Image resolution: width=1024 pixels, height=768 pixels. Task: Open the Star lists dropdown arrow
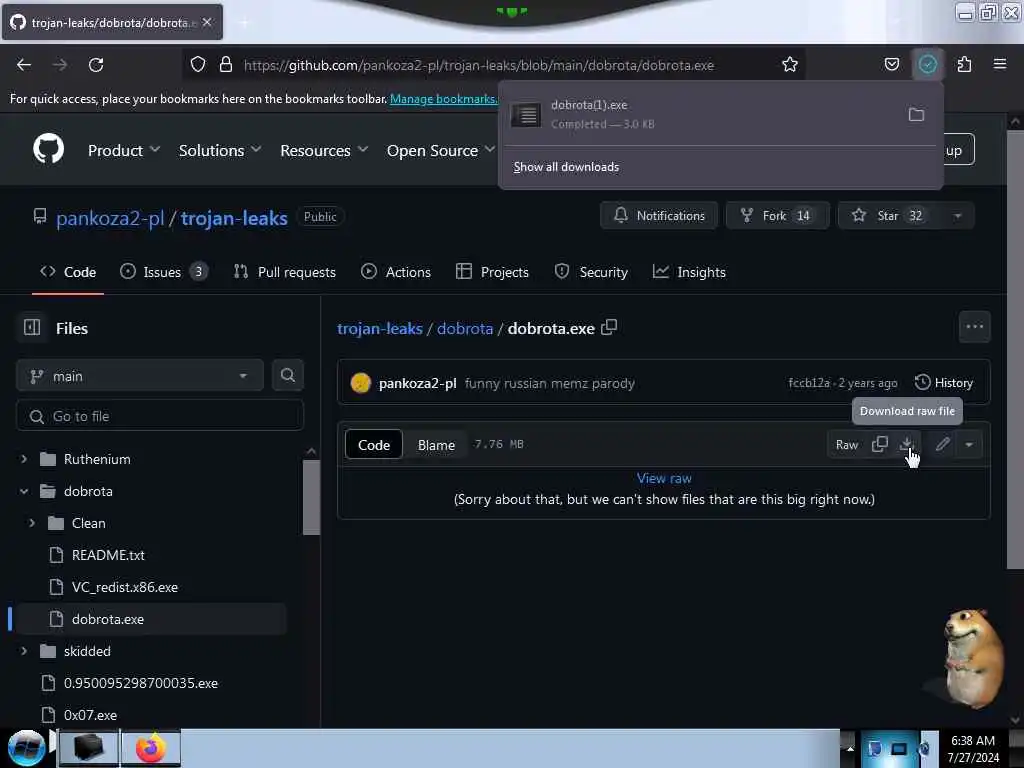coord(957,216)
